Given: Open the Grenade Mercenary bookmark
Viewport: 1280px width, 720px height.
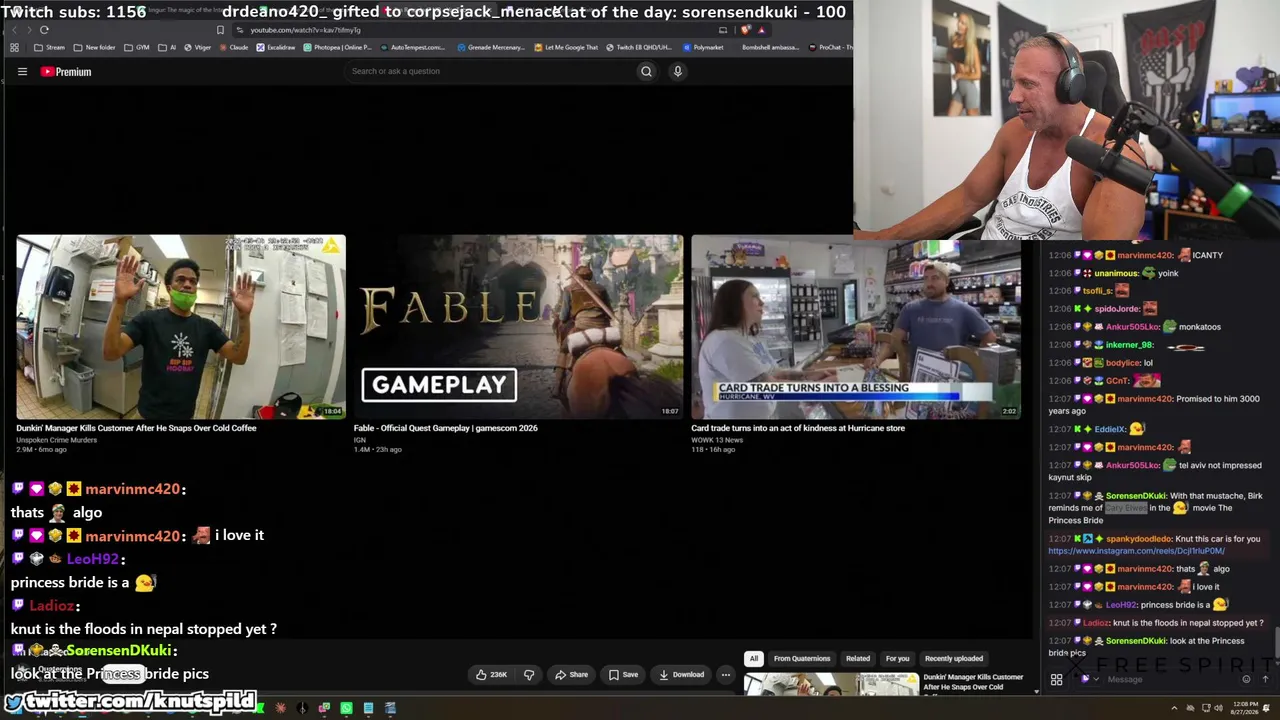Looking at the screenshot, I should (x=491, y=47).
